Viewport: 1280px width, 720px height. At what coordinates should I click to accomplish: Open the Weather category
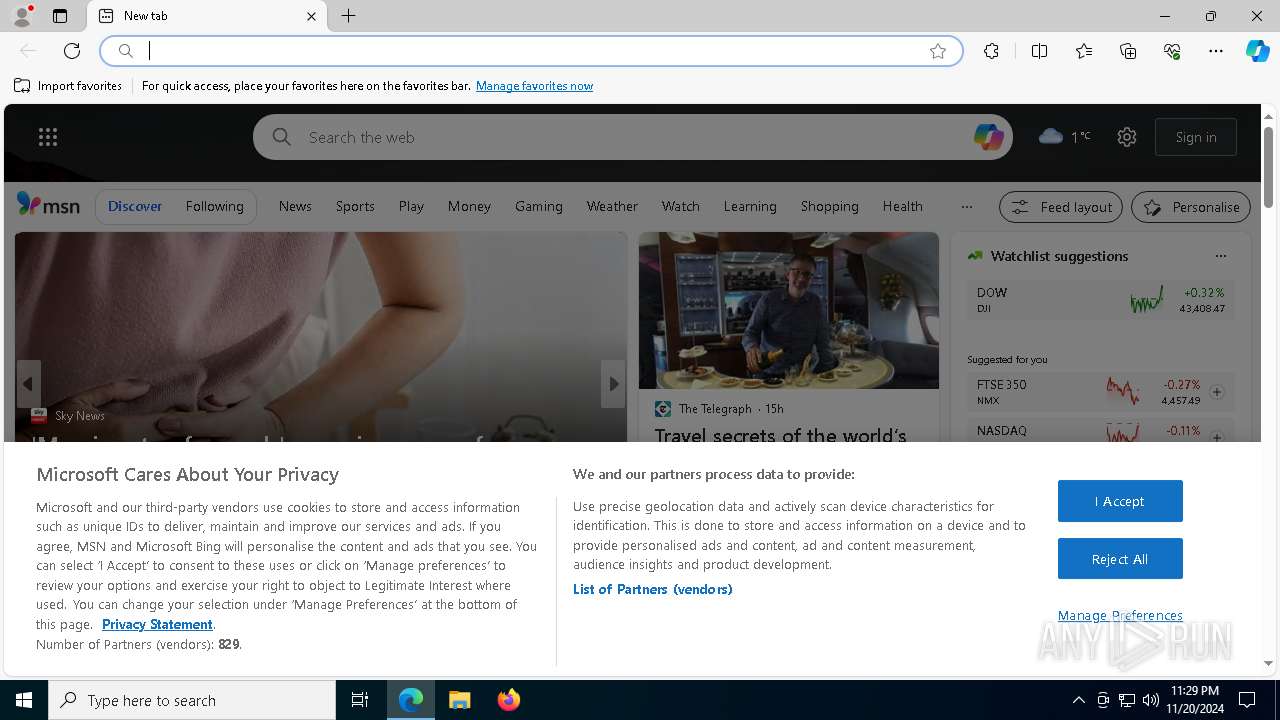(x=612, y=206)
